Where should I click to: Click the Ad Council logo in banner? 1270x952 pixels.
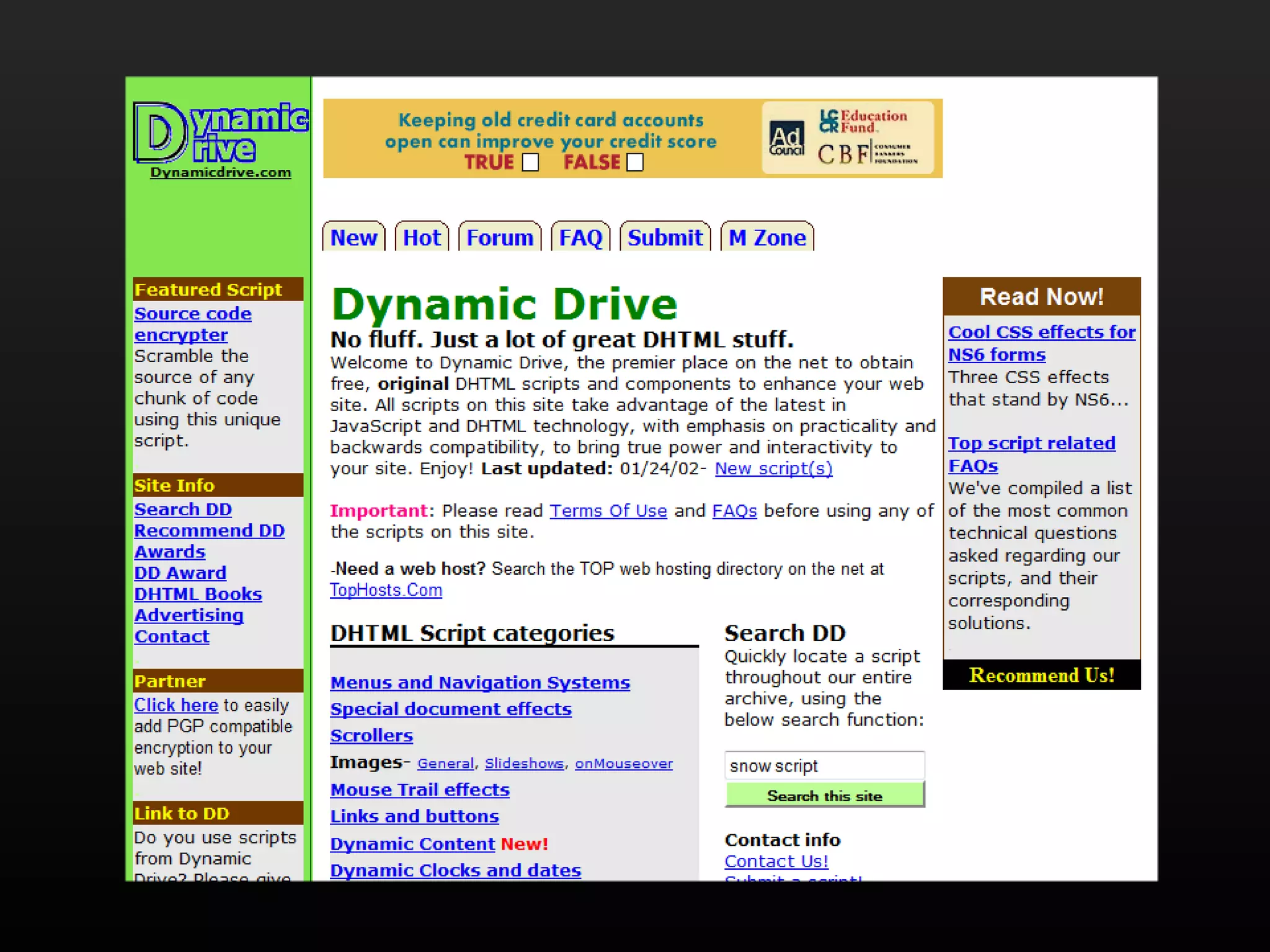point(786,139)
